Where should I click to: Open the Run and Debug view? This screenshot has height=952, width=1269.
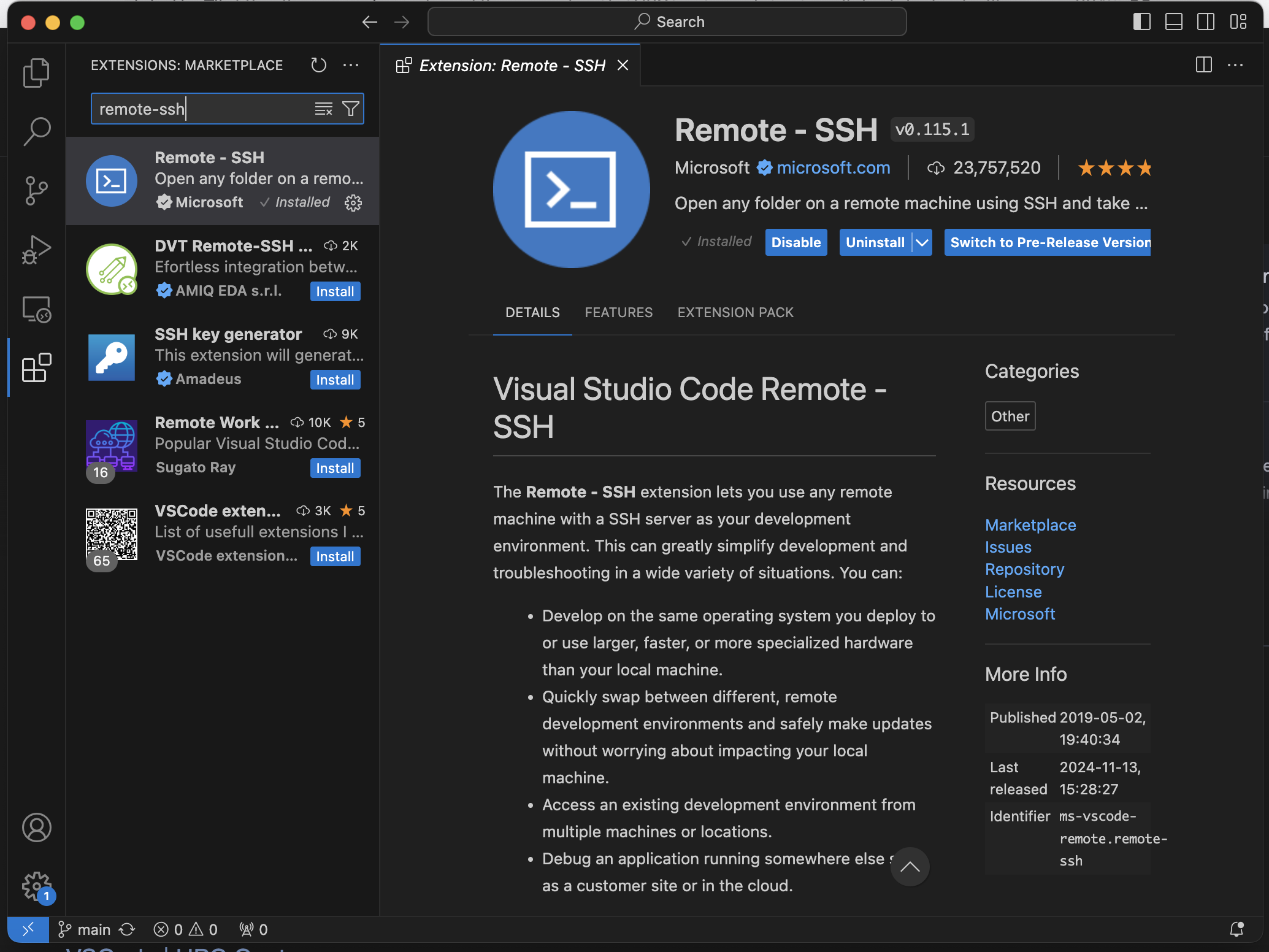36,250
